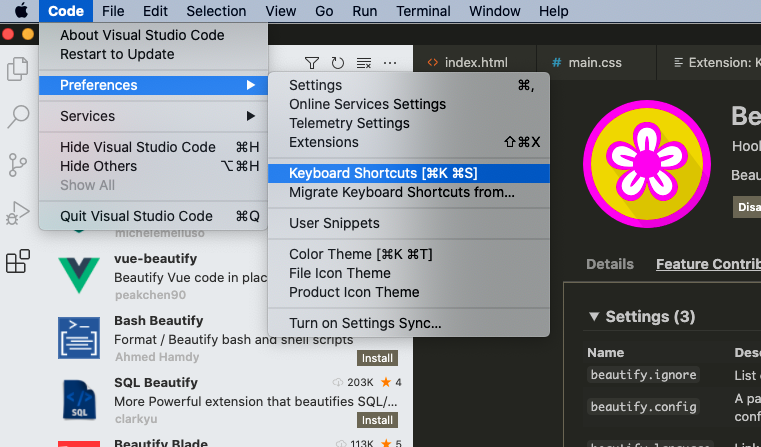Open the Apple menu

coord(21,11)
